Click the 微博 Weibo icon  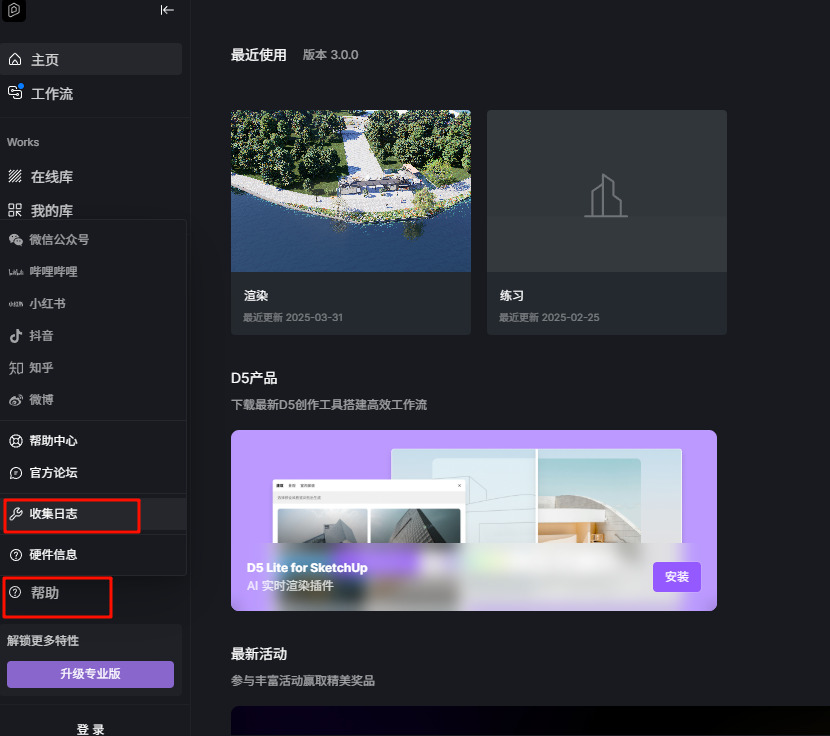point(16,400)
